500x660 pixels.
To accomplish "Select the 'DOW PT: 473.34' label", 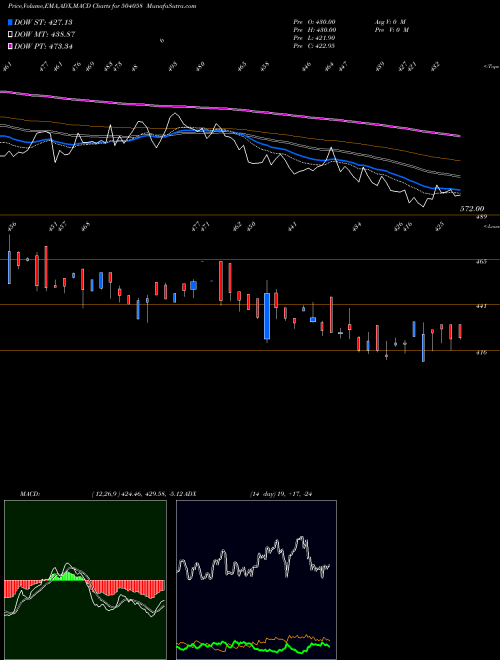I will click(x=43, y=46).
